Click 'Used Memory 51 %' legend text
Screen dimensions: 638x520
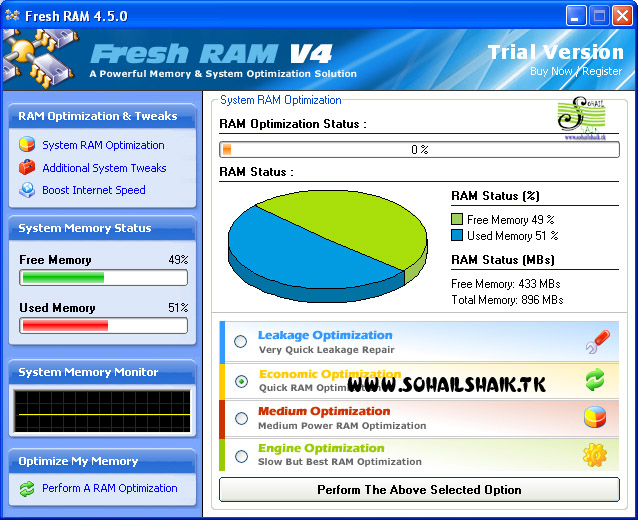[513, 236]
